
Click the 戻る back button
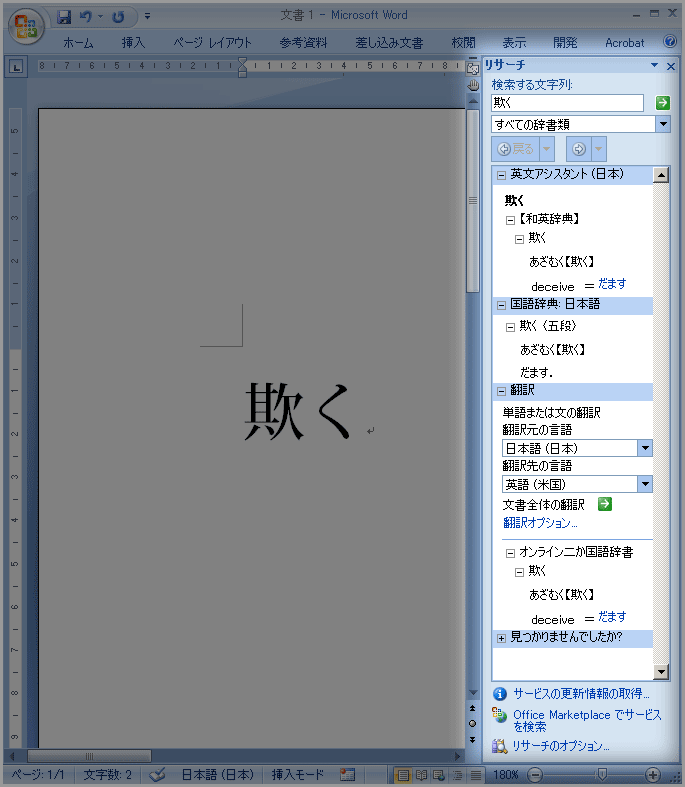coord(516,149)
